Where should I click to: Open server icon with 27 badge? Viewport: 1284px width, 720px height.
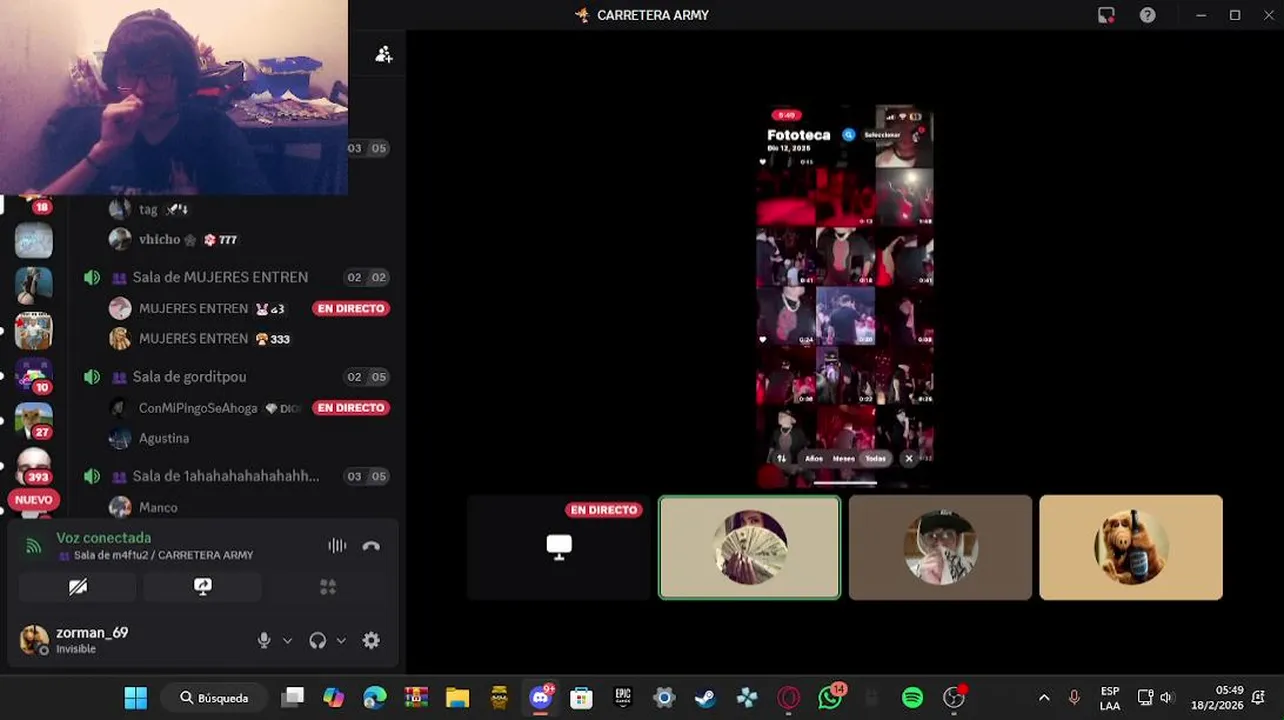[34, 420]
